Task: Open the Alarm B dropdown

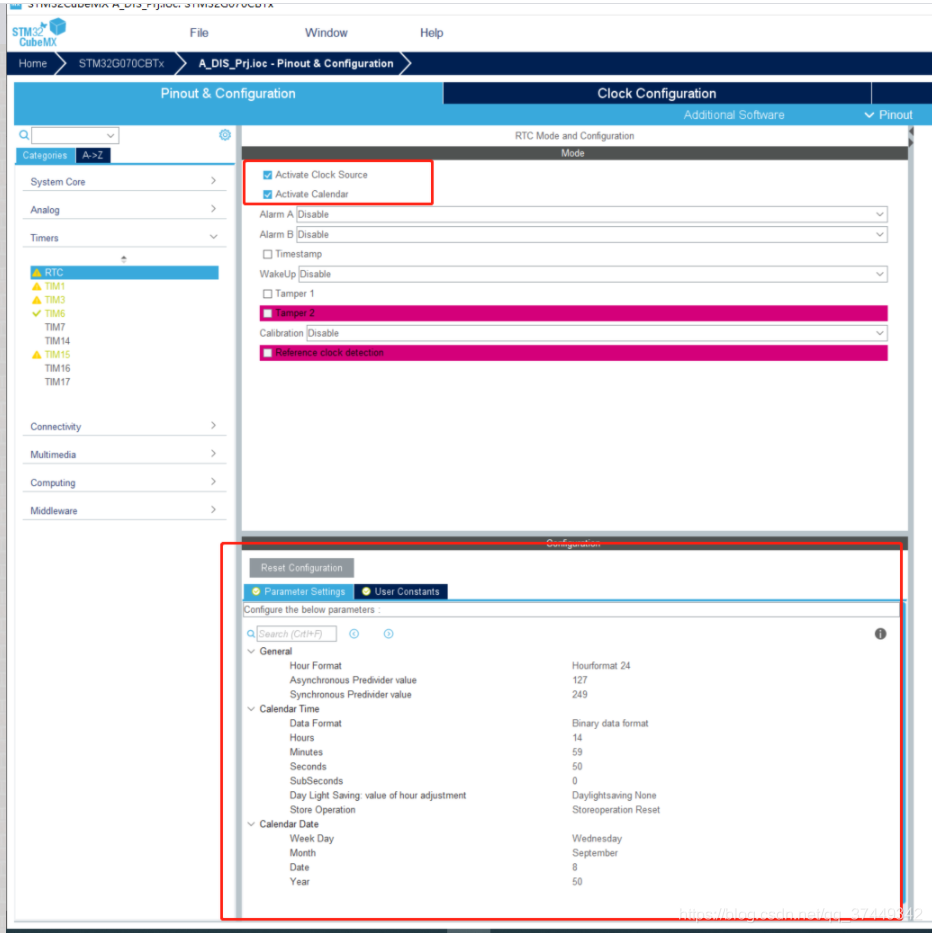Action: coord(592,234)
